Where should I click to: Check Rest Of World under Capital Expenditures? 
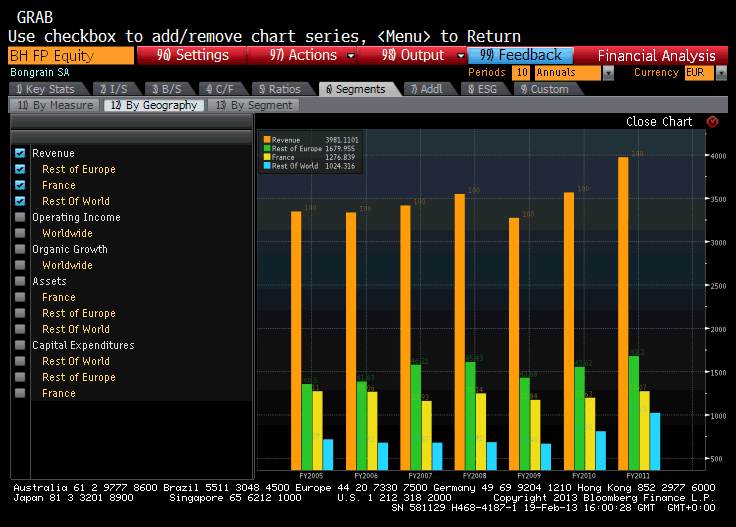[x=20, y=361]
